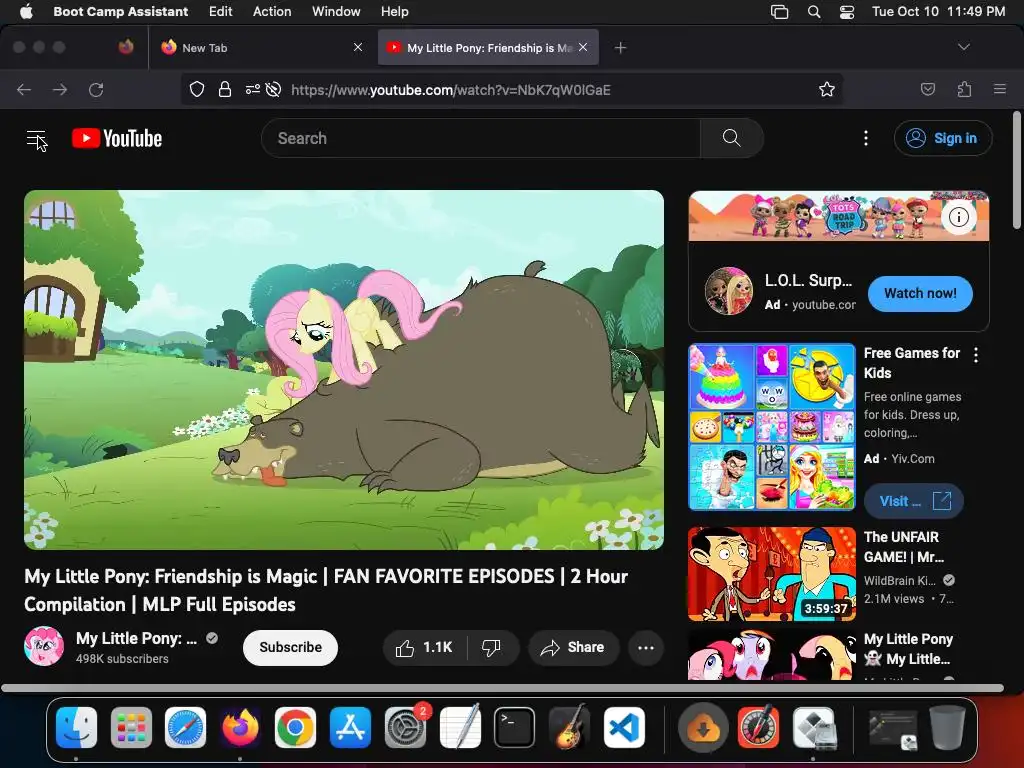Open Boot Camp Assistant app menu
1024x768 pixels.
[121, 12]
